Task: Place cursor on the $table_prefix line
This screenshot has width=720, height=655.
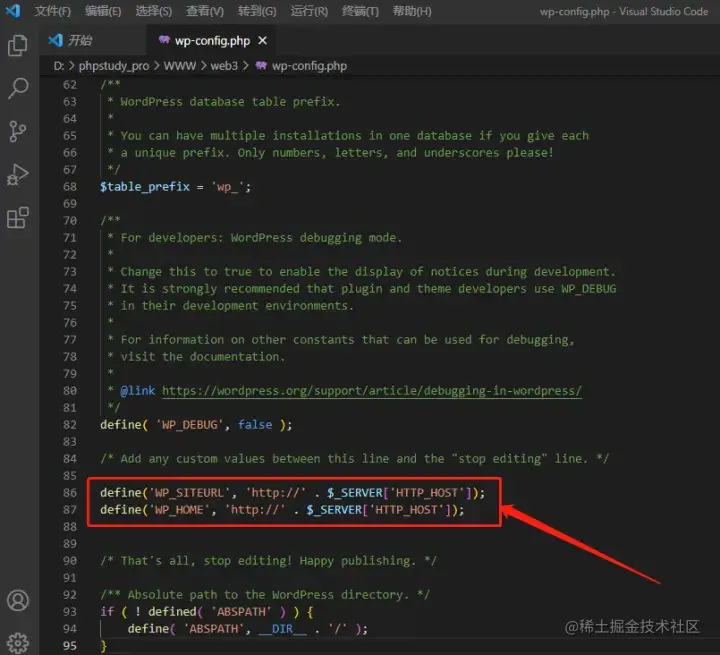Action: click(175, 187)
